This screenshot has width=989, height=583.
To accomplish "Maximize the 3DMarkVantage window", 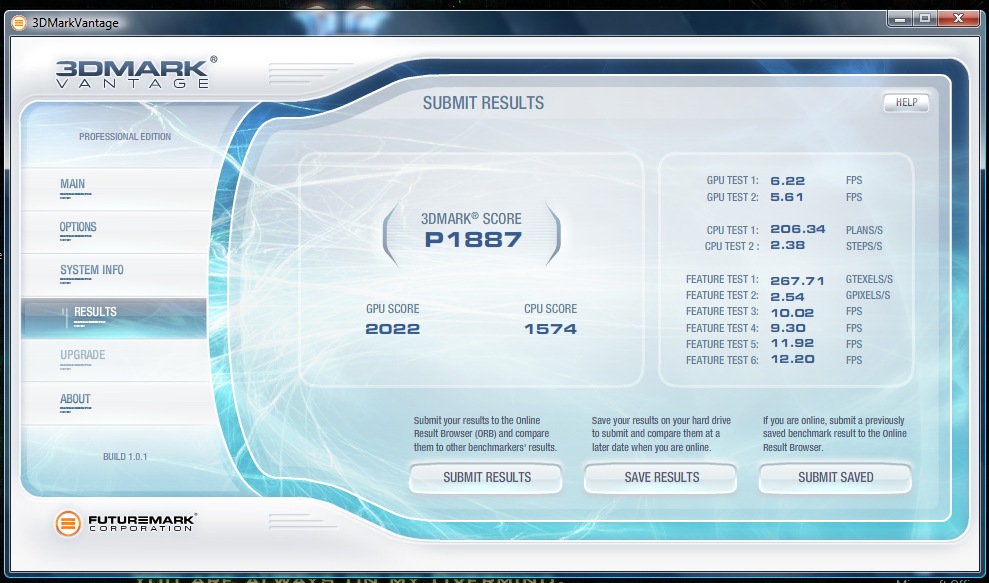I will [925, 19].
